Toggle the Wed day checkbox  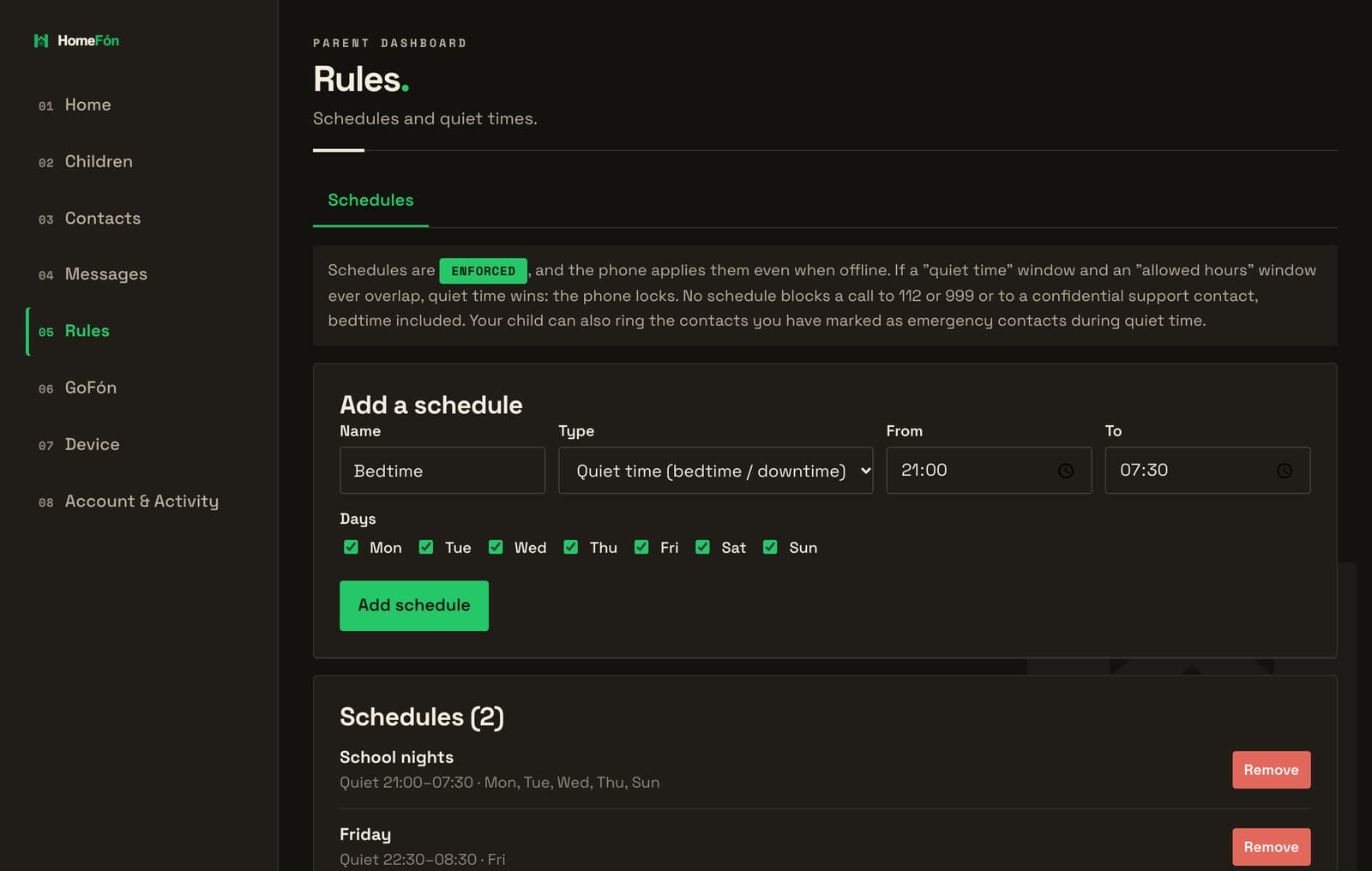click(496, 547)
